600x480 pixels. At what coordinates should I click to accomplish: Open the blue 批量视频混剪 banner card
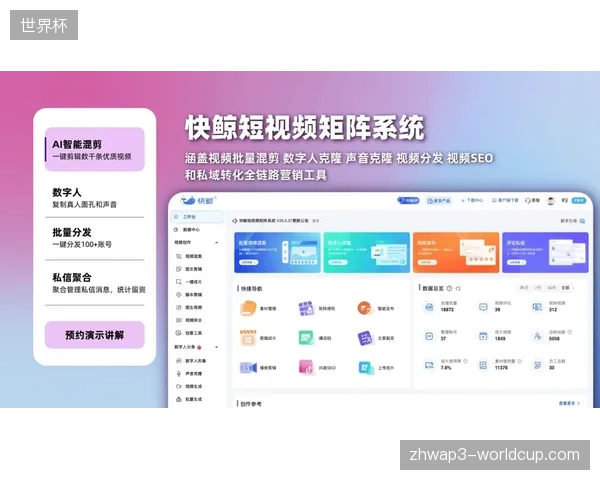[277, 253]
